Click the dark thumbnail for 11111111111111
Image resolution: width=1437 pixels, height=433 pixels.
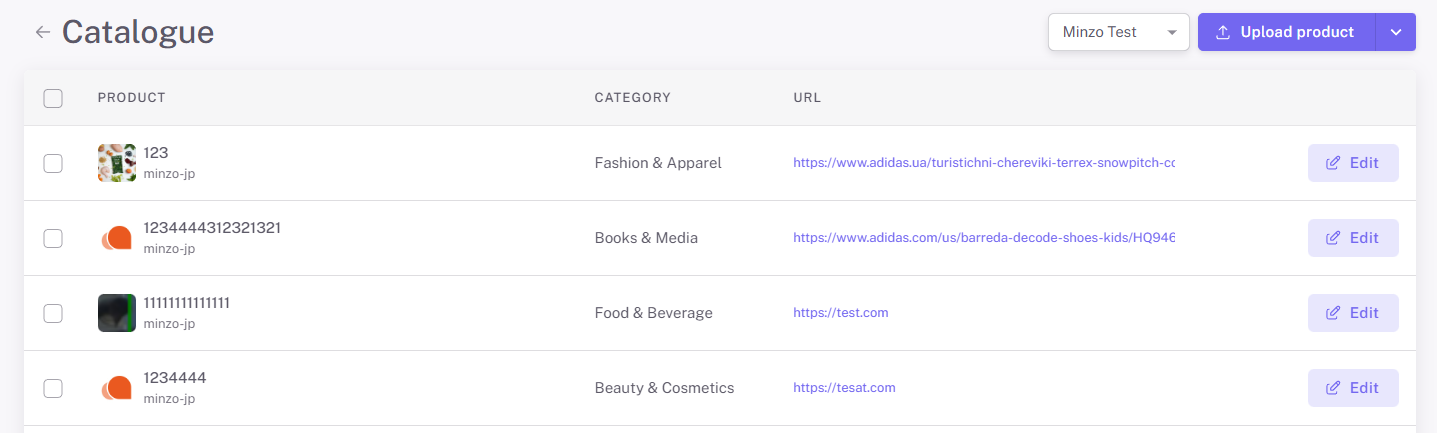pos(116,313)
